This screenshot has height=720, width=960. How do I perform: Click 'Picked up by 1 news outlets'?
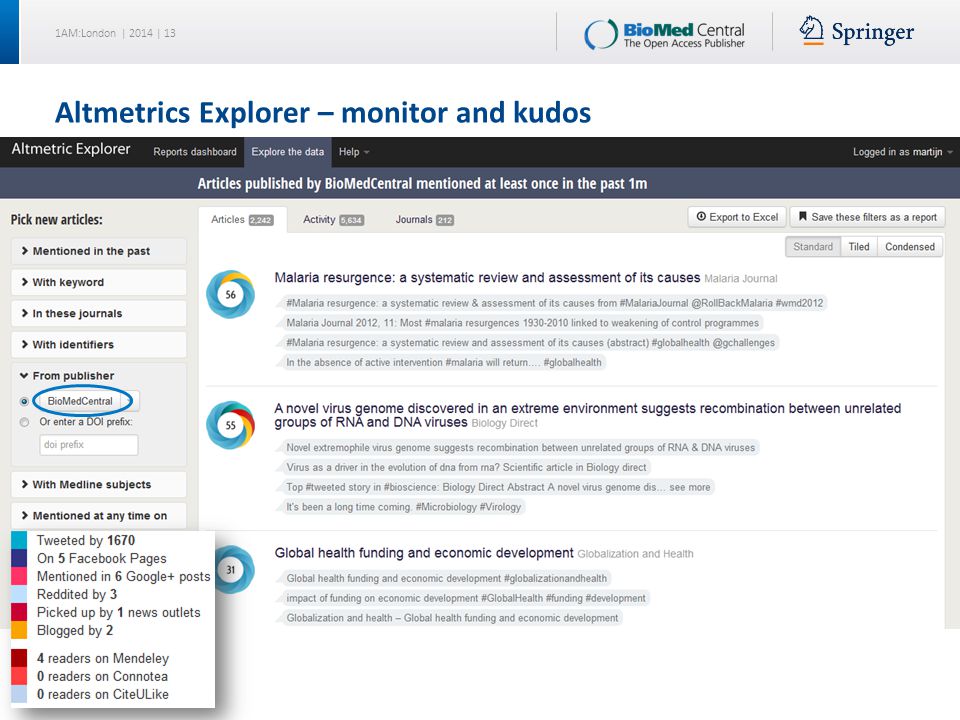(118, 612)
